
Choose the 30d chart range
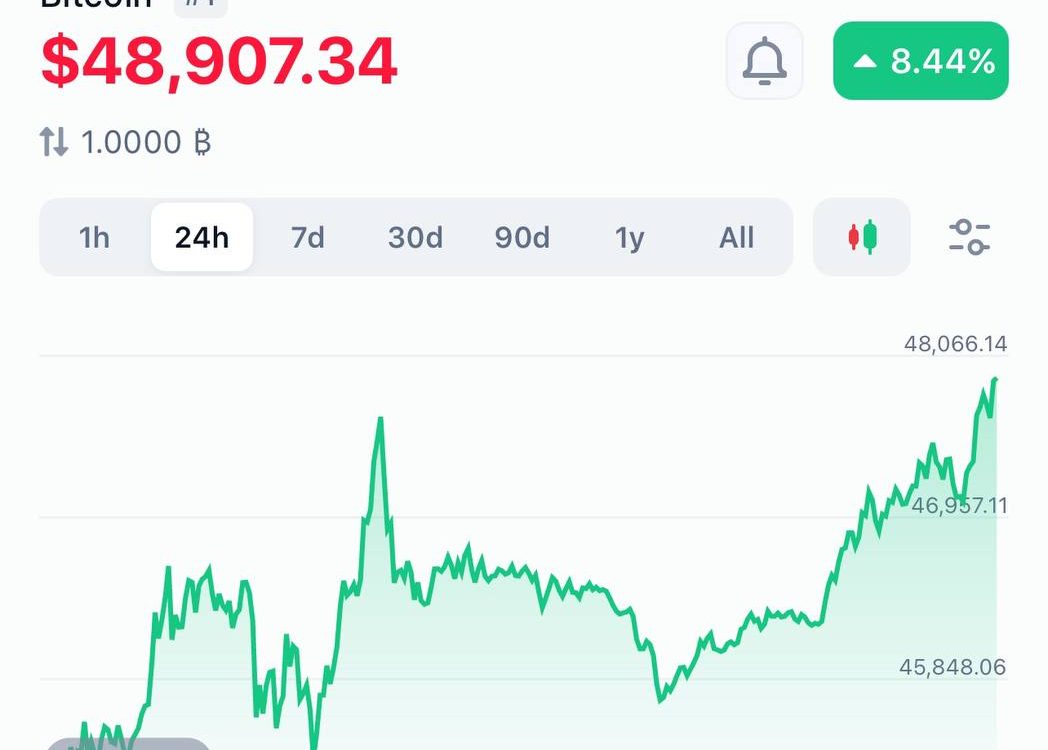point(415,237)
